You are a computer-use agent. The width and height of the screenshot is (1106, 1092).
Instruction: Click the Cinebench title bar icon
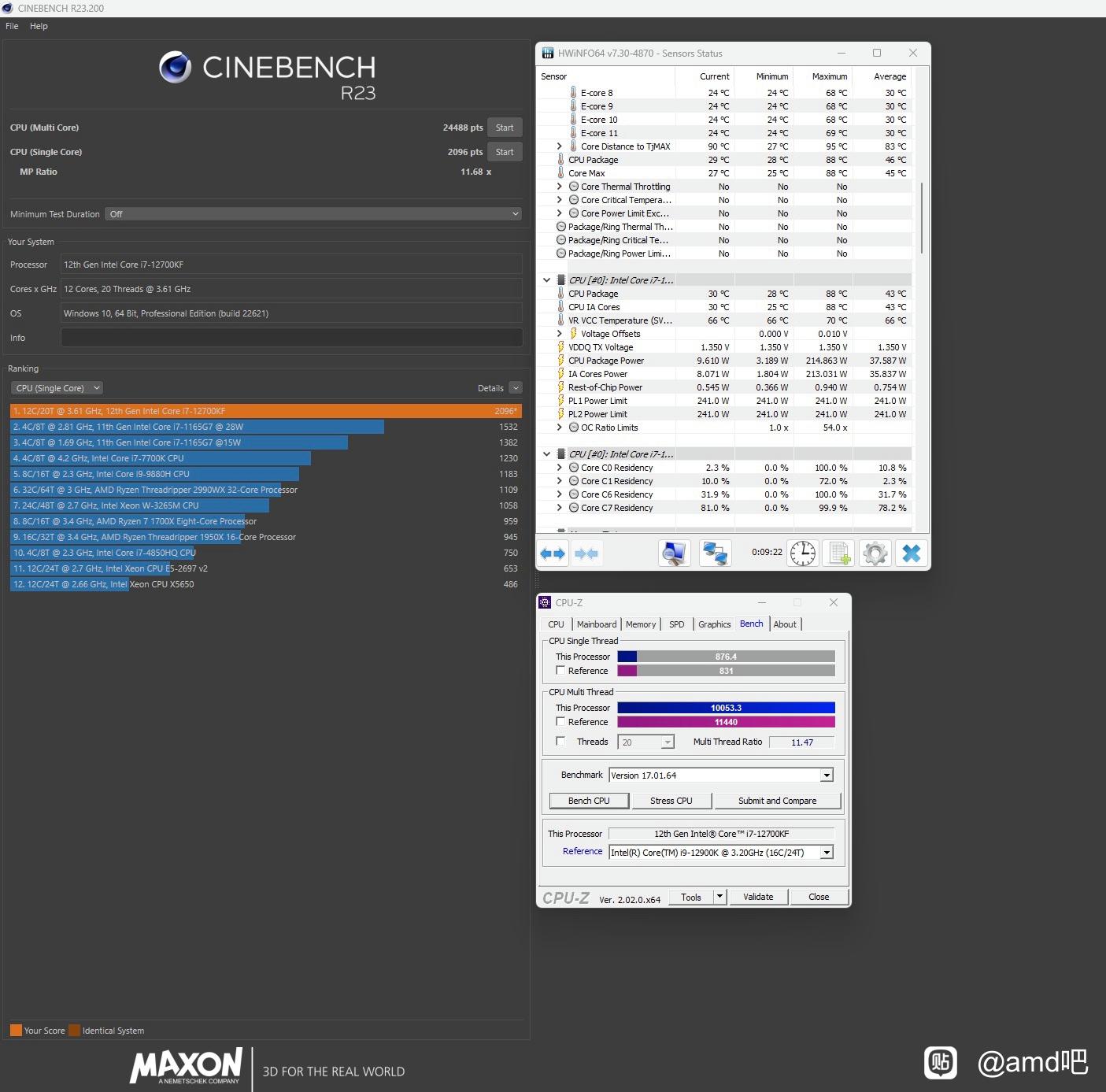tap(8, 8)
